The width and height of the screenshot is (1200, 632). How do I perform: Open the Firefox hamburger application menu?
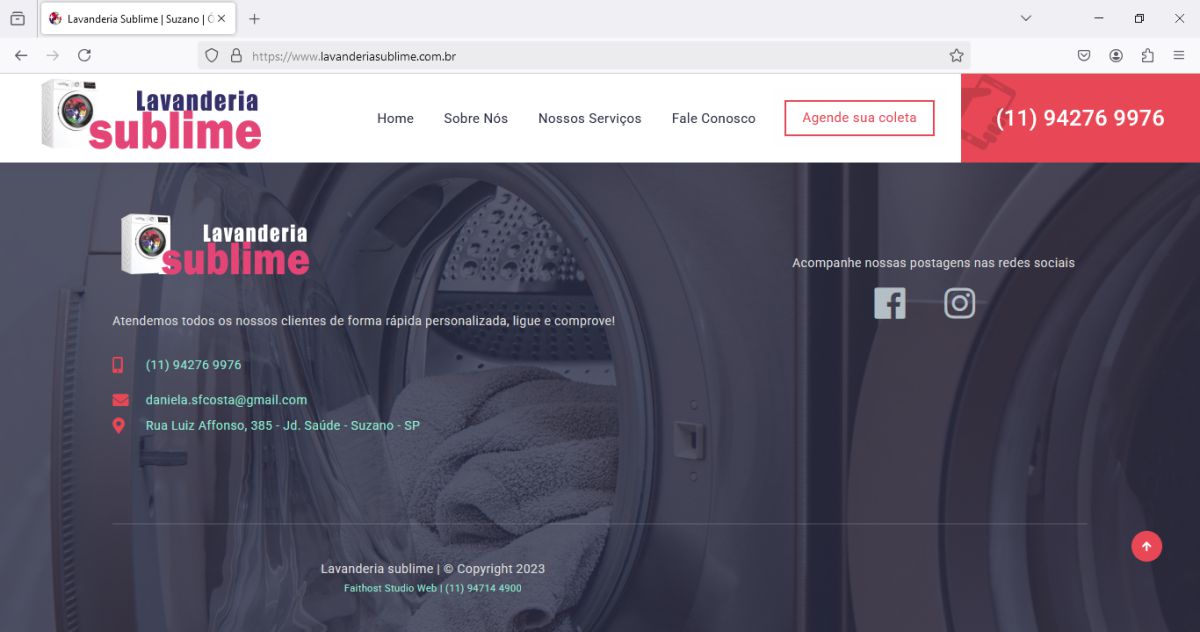click(x=1179, y=56)
